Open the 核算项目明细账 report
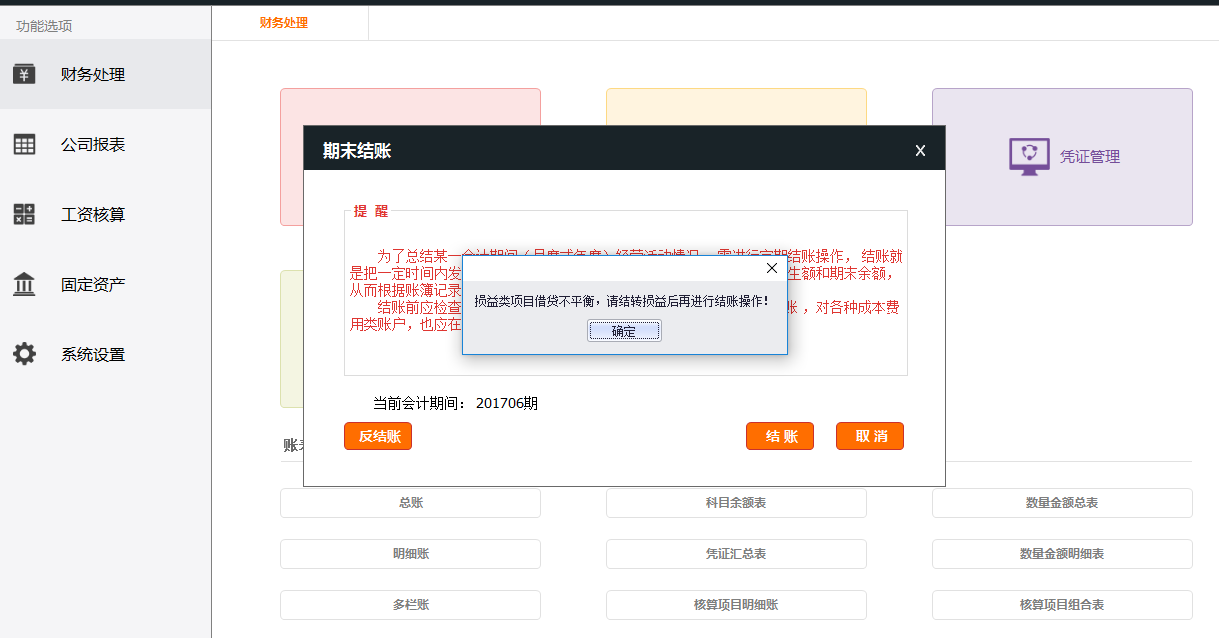Image resolution: width=1219 pixels, height=638 pixels. (x=736, y=605)
